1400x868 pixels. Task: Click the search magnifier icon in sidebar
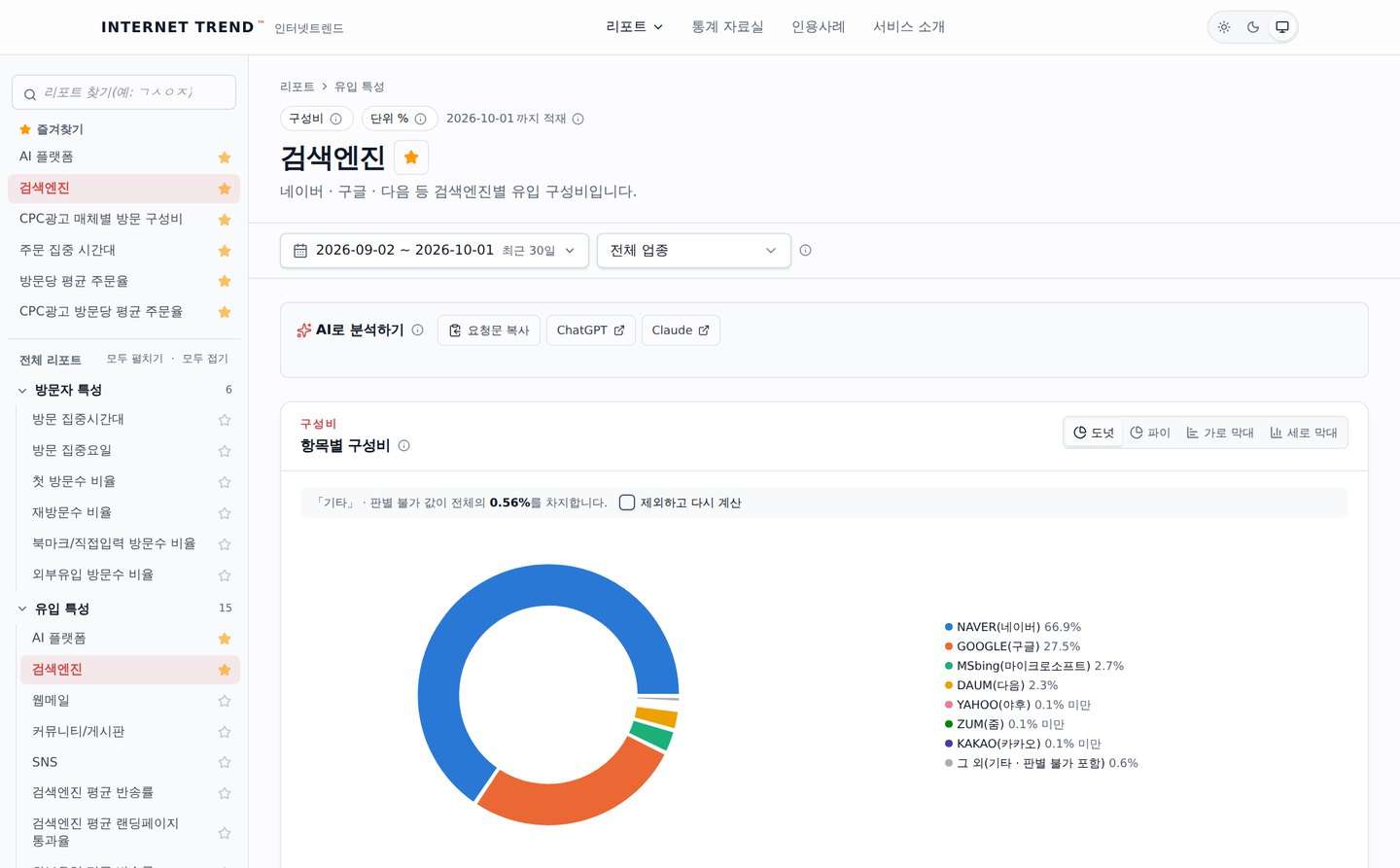tap(30, 94)
